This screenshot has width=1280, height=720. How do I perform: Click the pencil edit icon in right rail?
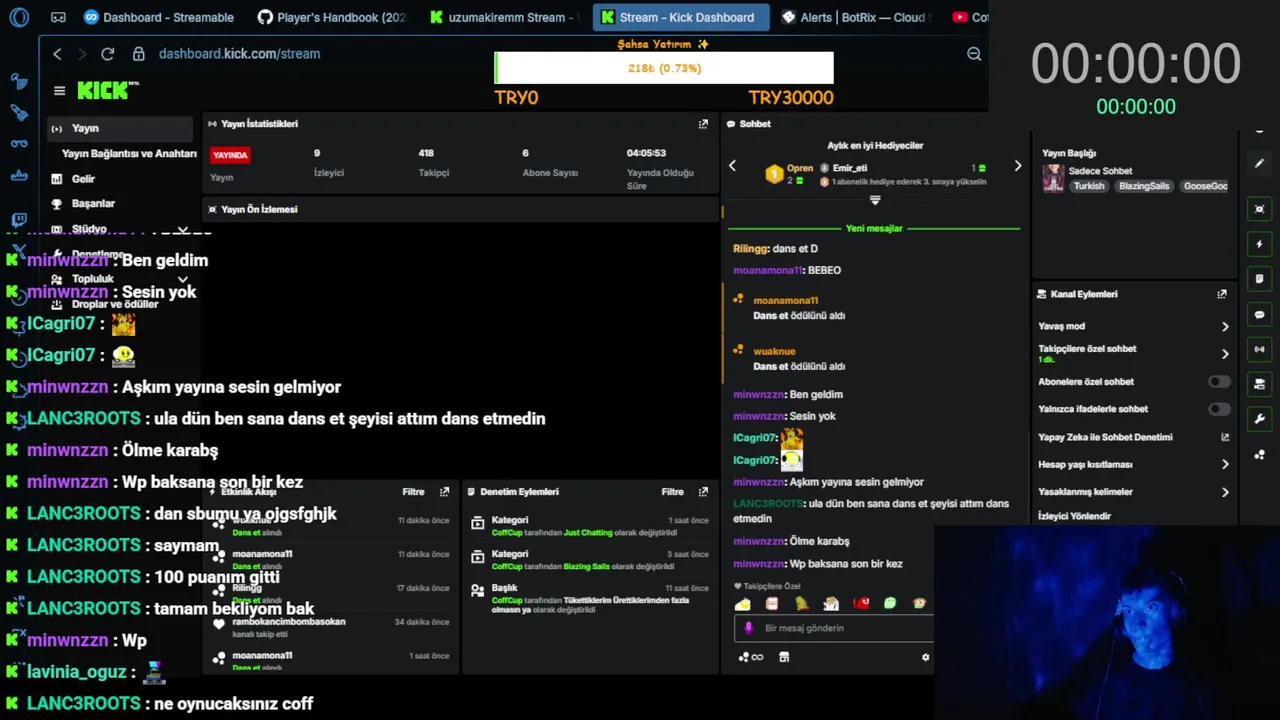[x=1260, y=163]
